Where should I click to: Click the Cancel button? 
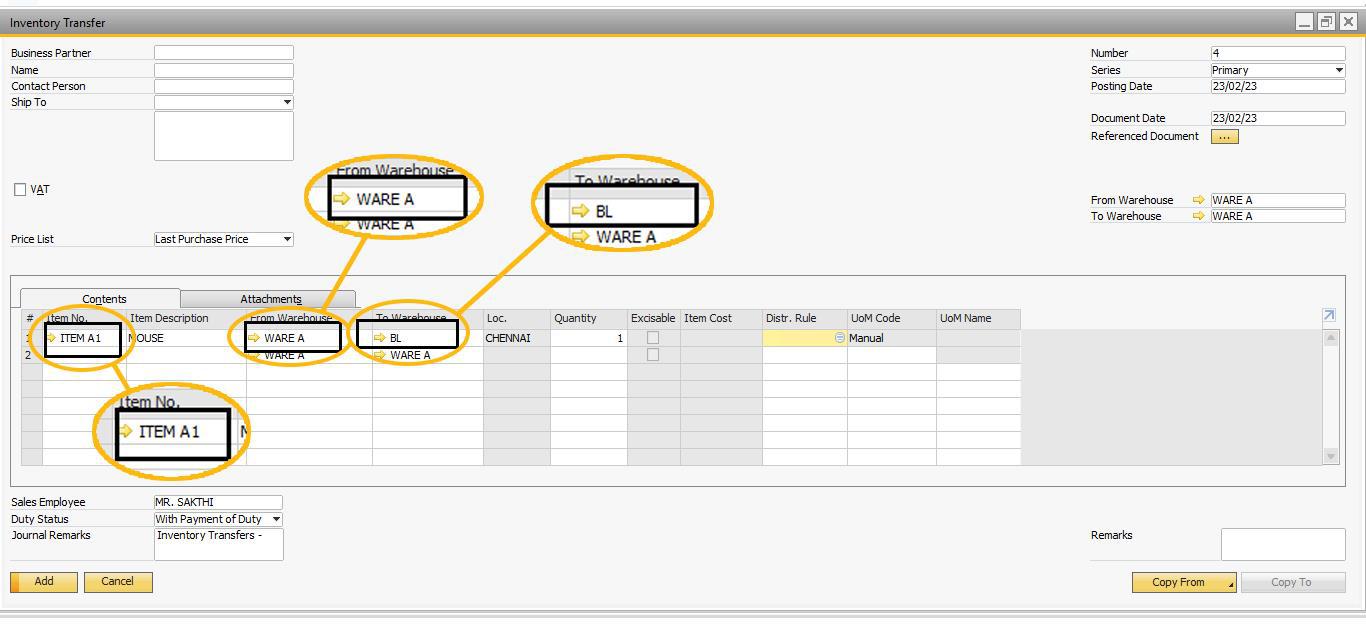pos(118,582)
